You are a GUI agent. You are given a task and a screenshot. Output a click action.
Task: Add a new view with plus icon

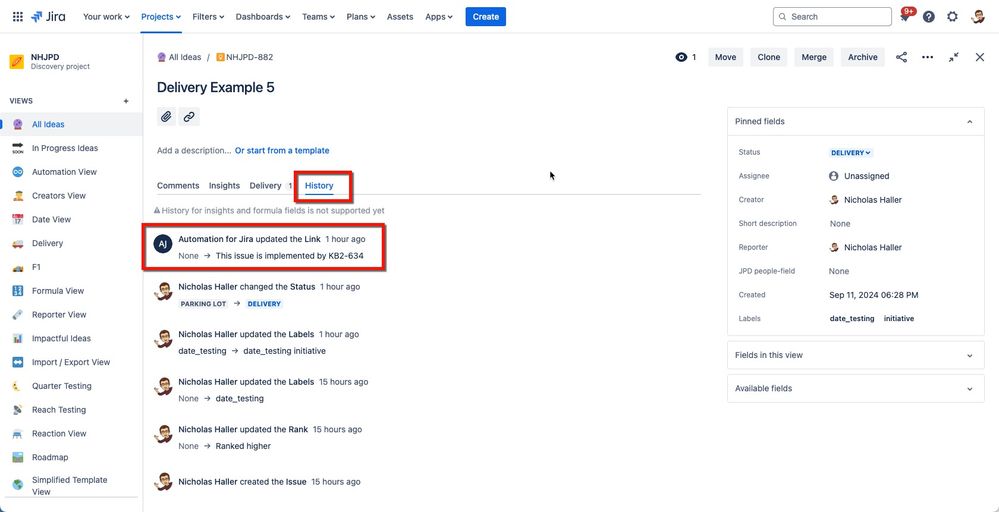point(126,101)
